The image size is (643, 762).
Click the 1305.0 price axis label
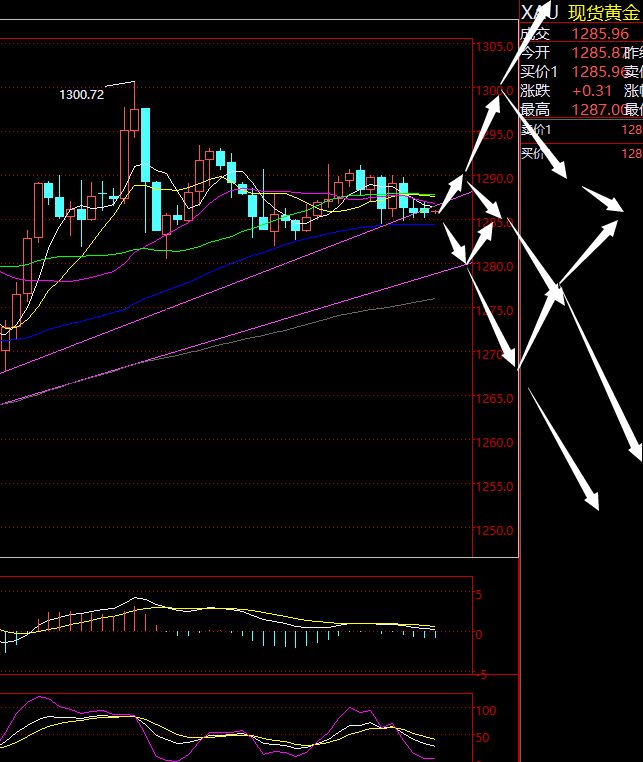[495, 47]
